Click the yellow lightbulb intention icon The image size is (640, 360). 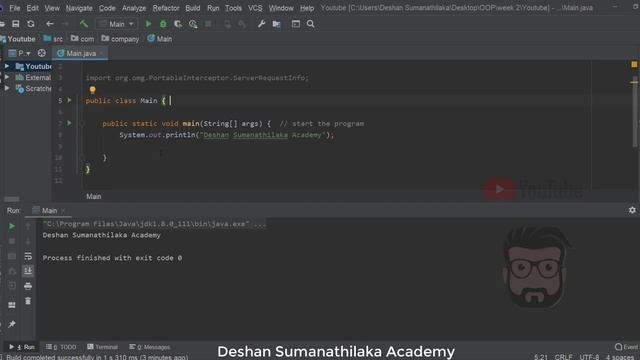93,89
